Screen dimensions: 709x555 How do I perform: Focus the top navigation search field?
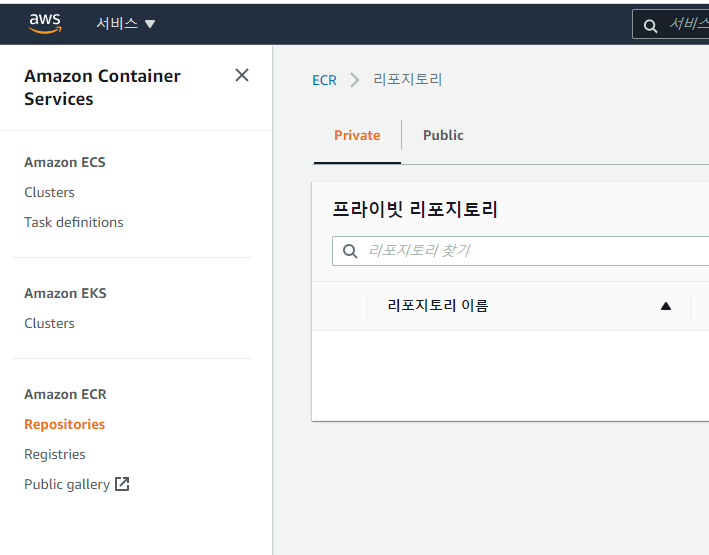click(x=688, y=25)
